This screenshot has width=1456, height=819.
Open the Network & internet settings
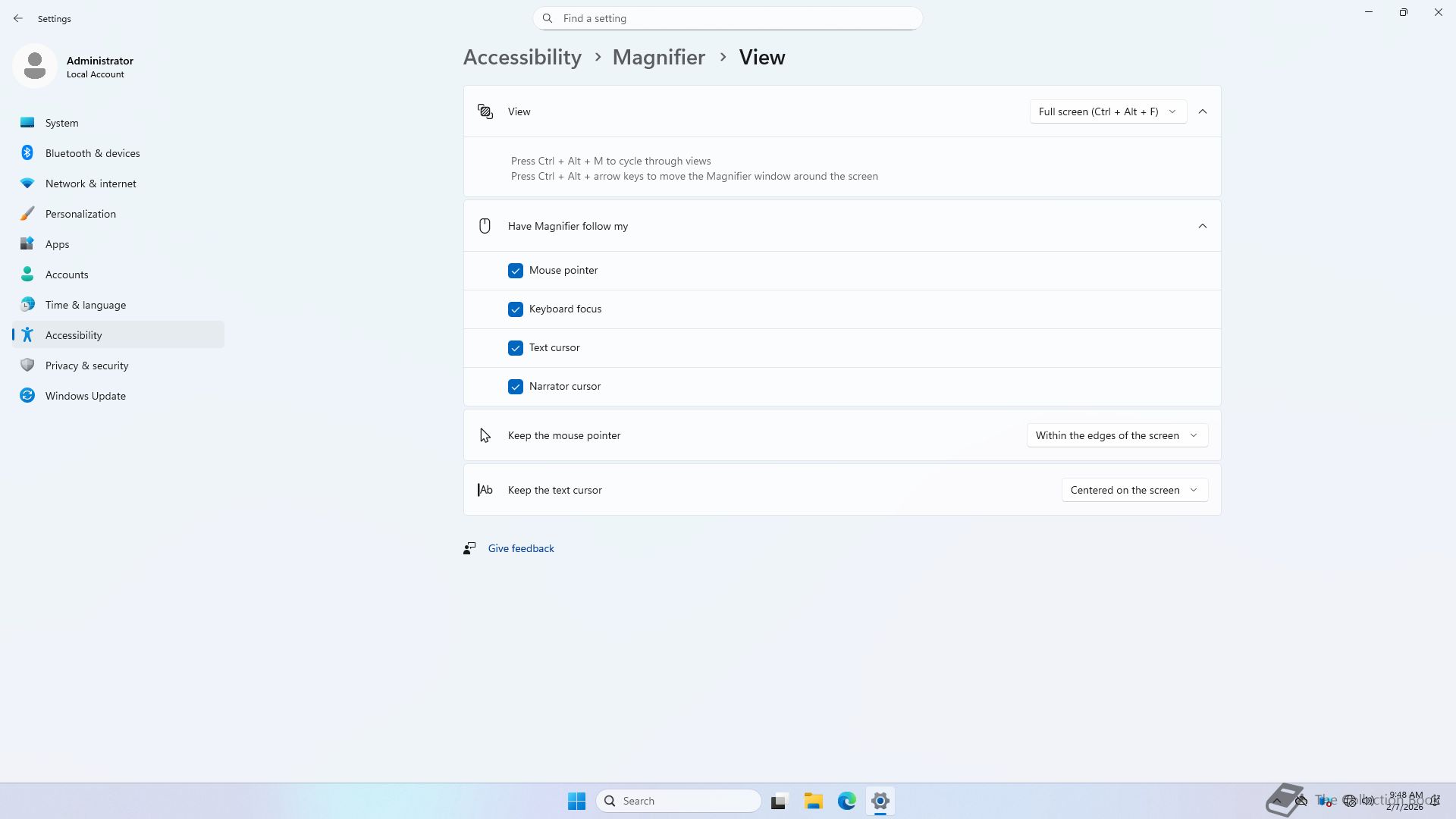[x=90, y=184]
